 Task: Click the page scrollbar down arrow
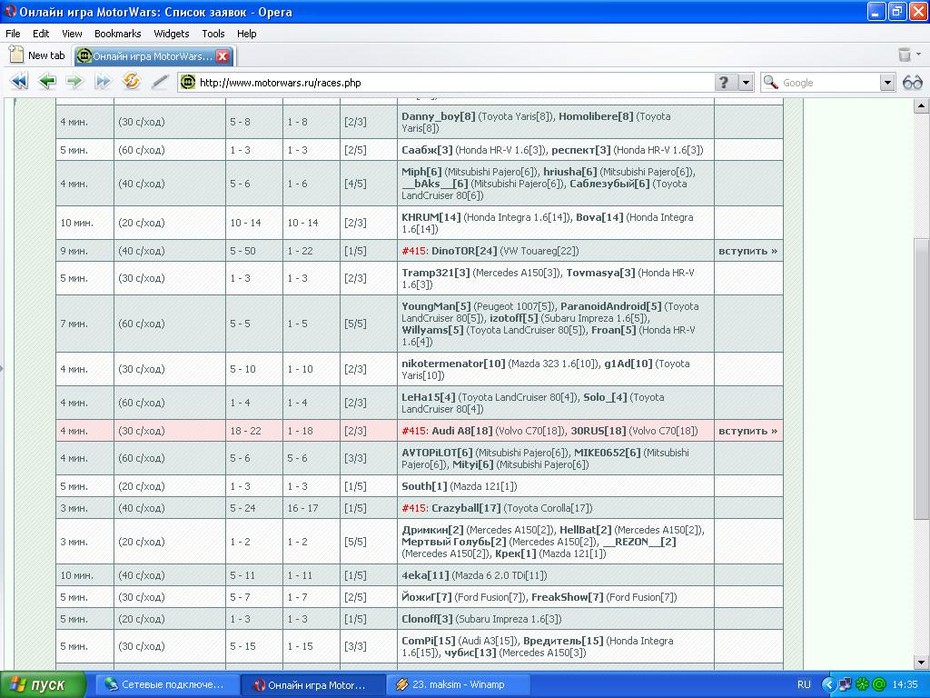tap(921, 662)
